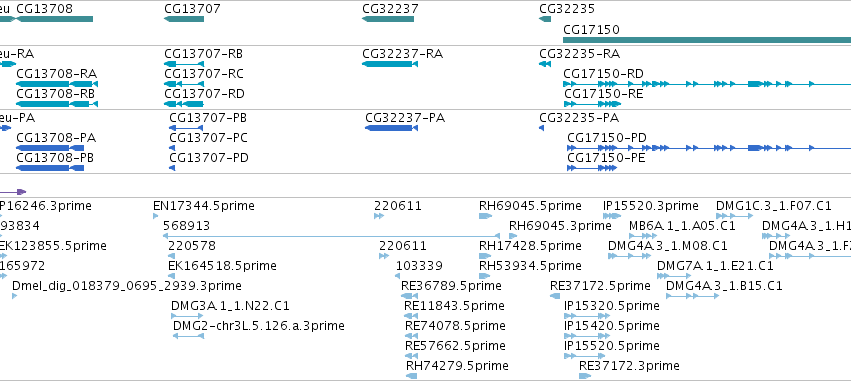Open the RE36789.5prime EST label
Viewport: 851px width, 381px height.
click(x=451, y=285)
